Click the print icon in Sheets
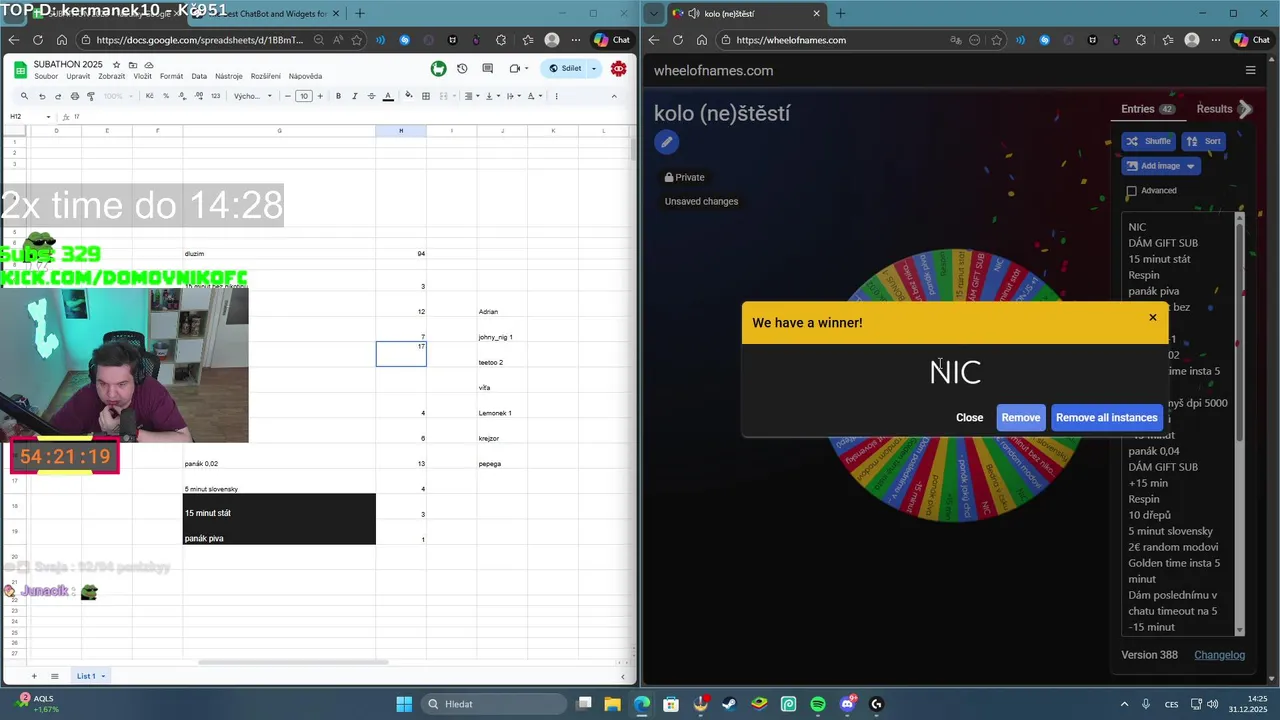Image resolution: width=1280 pixels, height=720 pixels. tap(74, 96)
